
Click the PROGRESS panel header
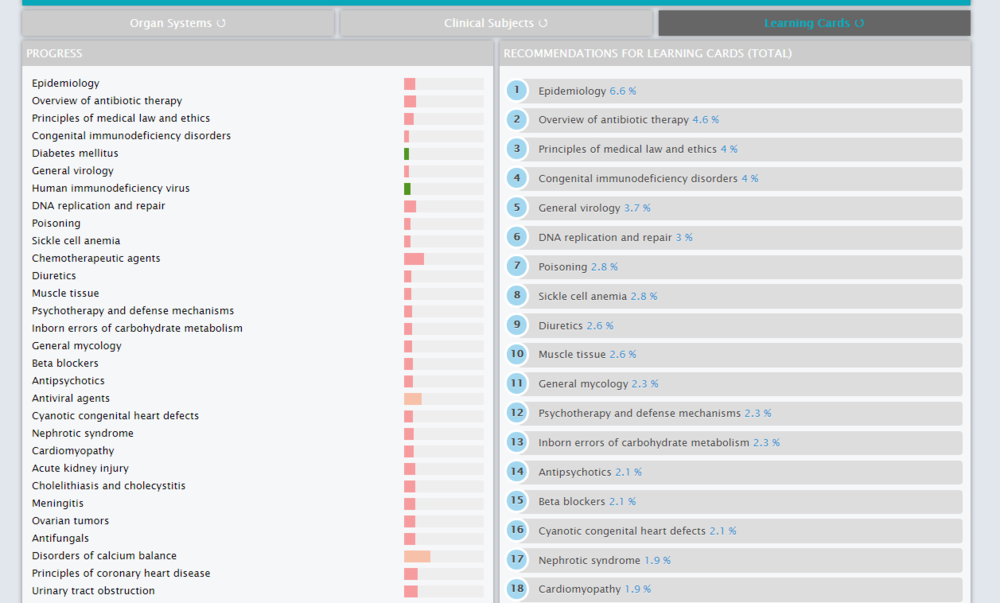(258, 54)
